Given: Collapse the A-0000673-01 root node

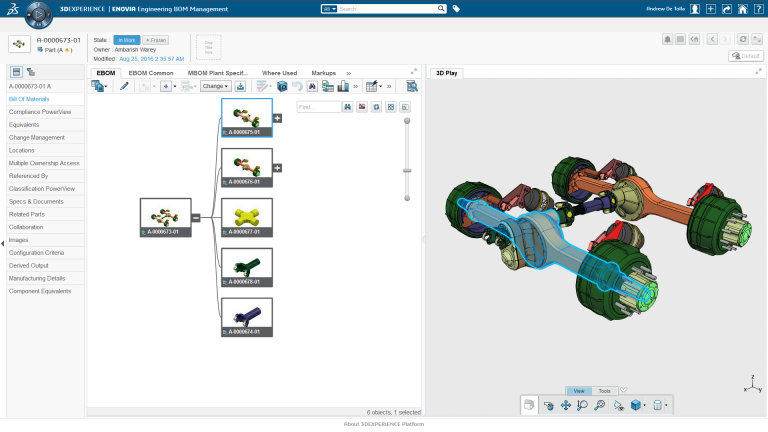Looking at the screenshot, I should 196,217.
